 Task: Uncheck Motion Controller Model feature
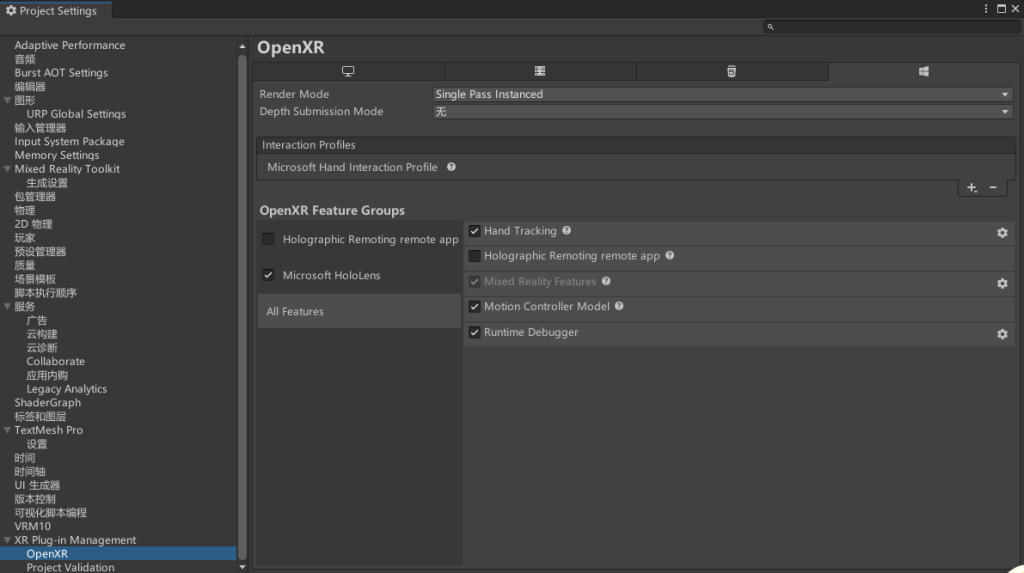tap(475, 306)
